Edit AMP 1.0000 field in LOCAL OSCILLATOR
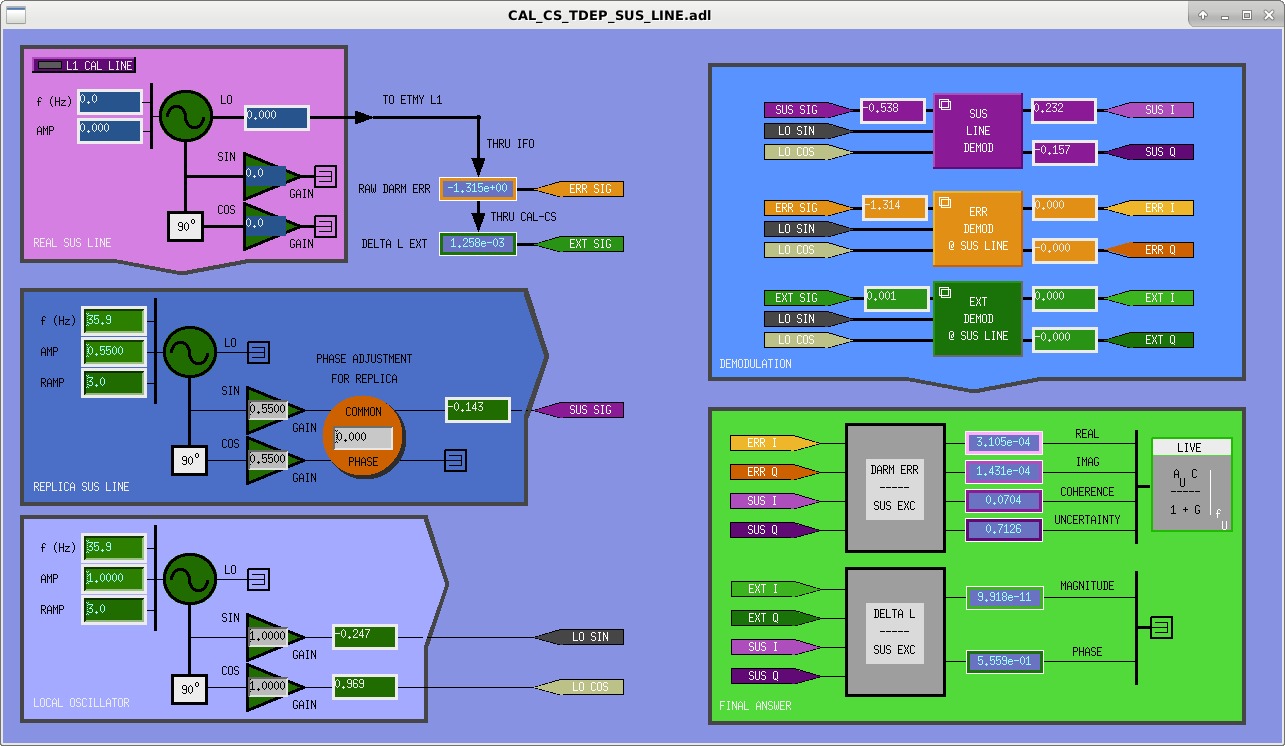This screenshot has height=746, width=1285. point(114,579)
